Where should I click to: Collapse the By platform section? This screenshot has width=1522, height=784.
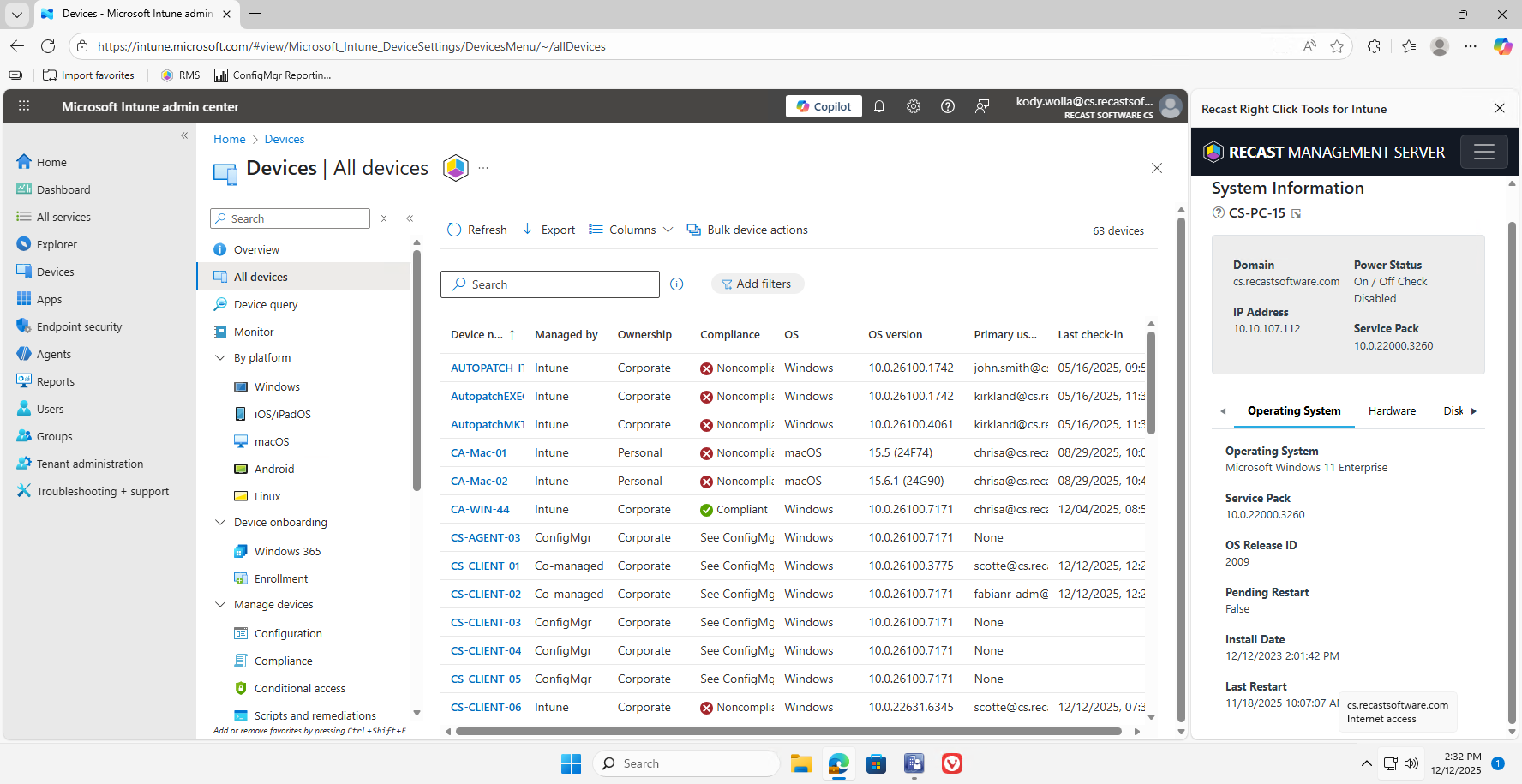220,357
